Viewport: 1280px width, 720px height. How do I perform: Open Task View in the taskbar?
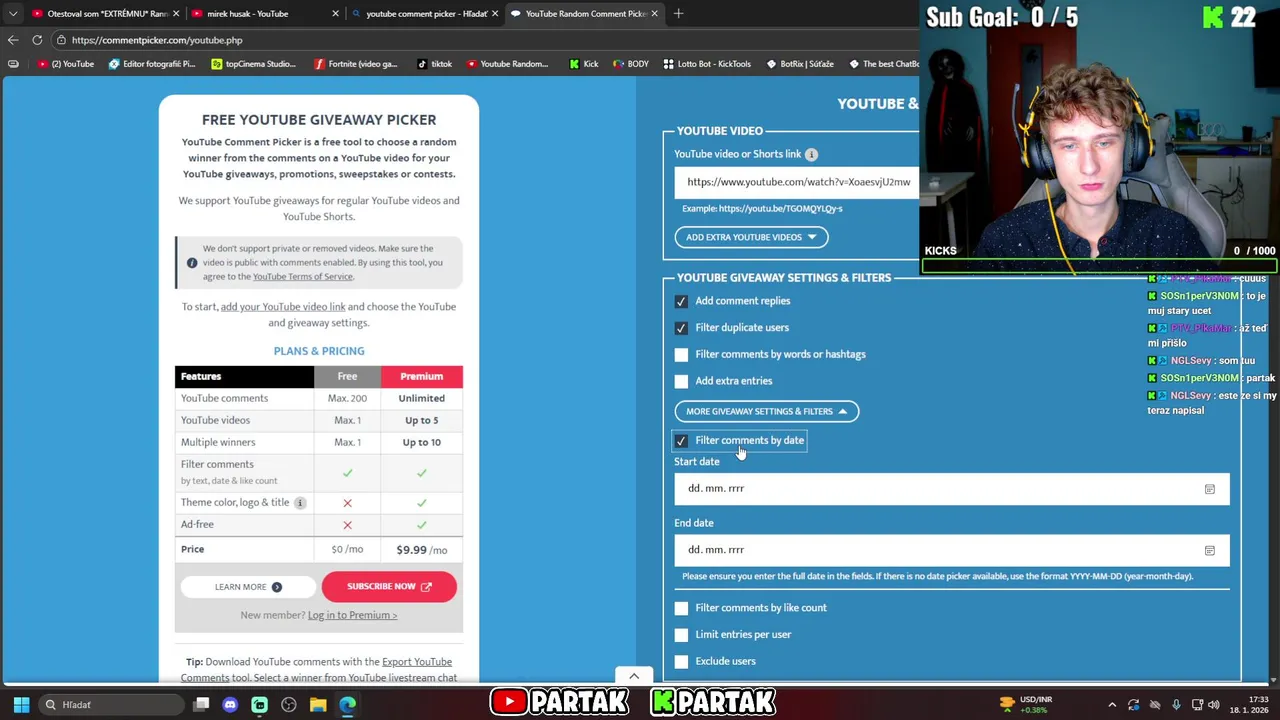tap(201, 705)
